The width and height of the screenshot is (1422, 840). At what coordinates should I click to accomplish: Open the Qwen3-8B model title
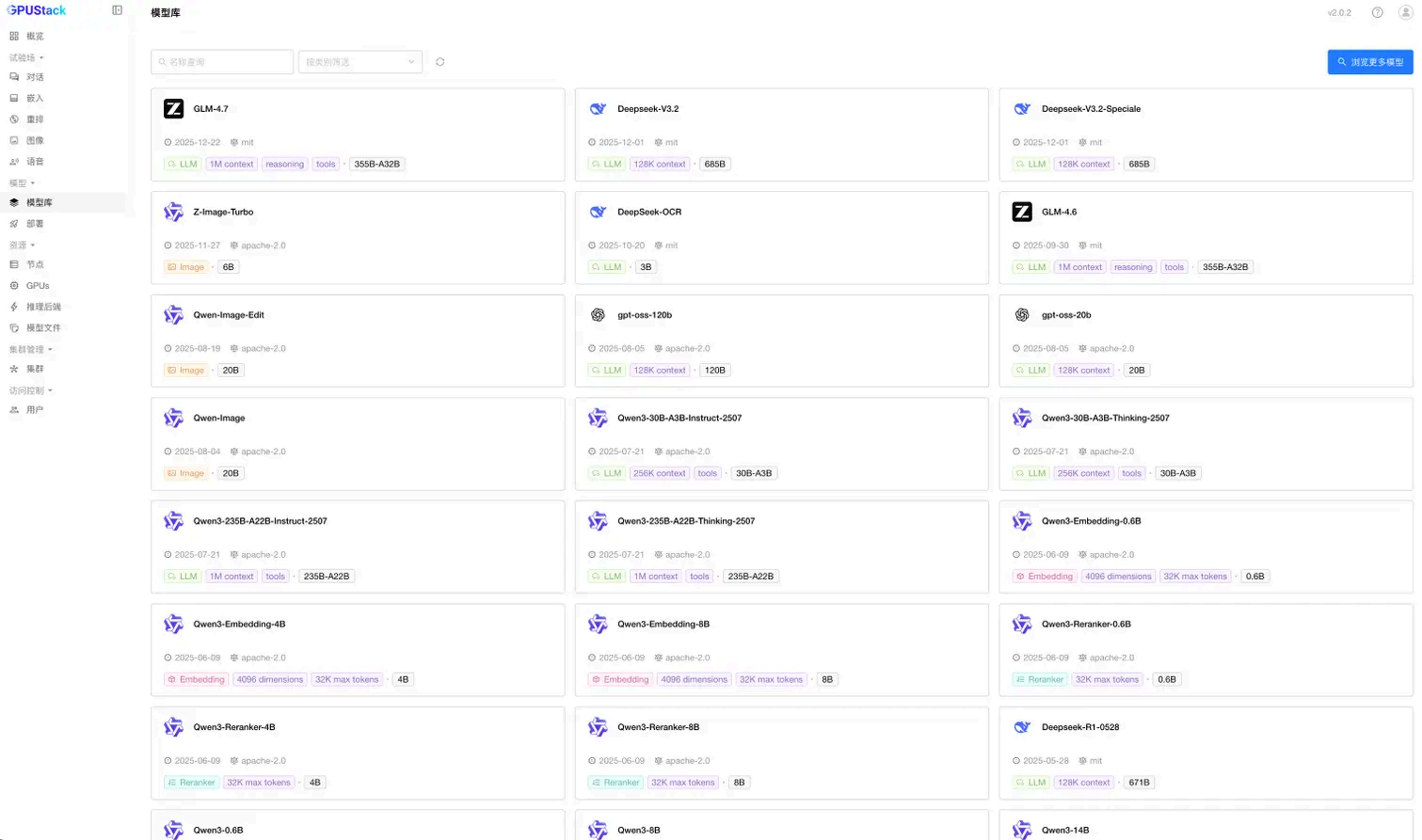[639, 830]
